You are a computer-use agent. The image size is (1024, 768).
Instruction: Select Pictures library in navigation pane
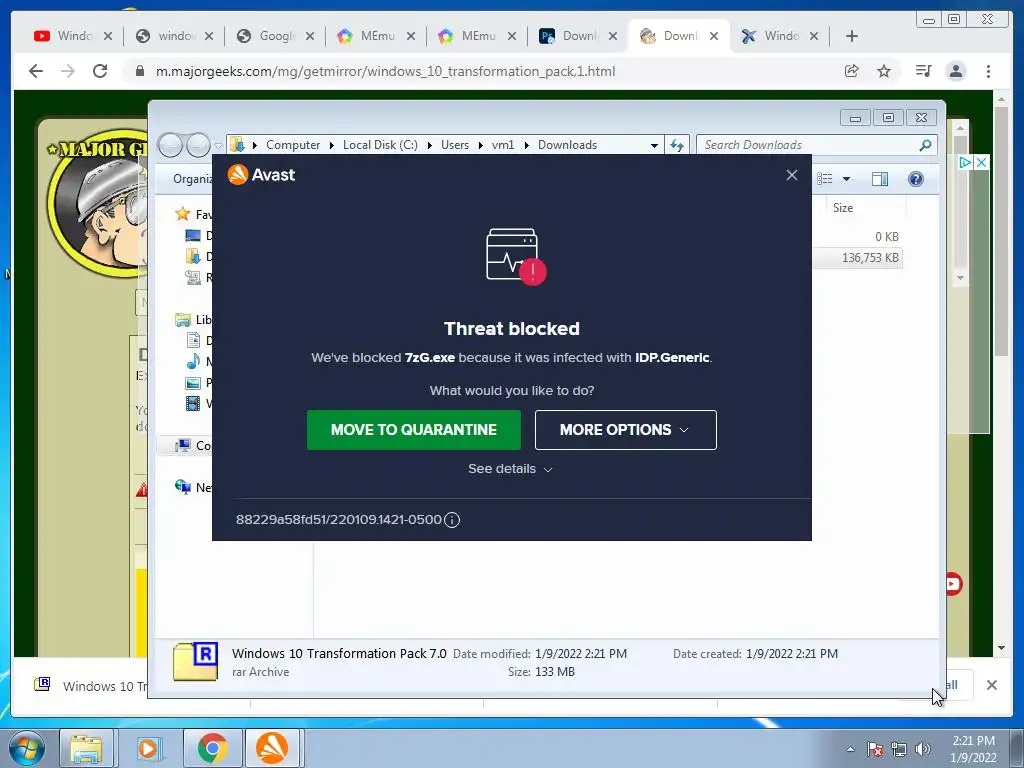tap(199, 383)
